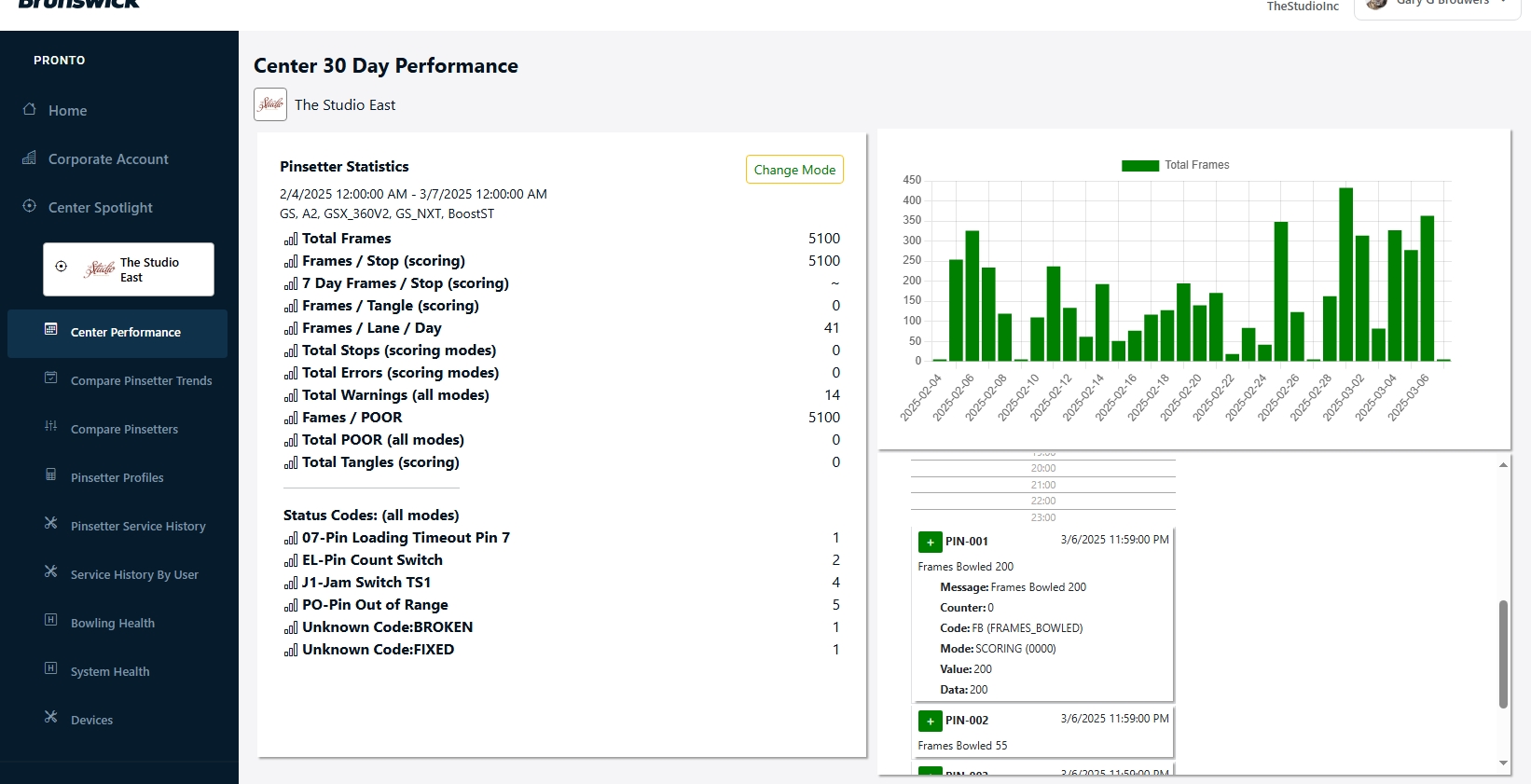
Task: Open Compare Pinsetter Trends menu item
Action: point(117,380)
